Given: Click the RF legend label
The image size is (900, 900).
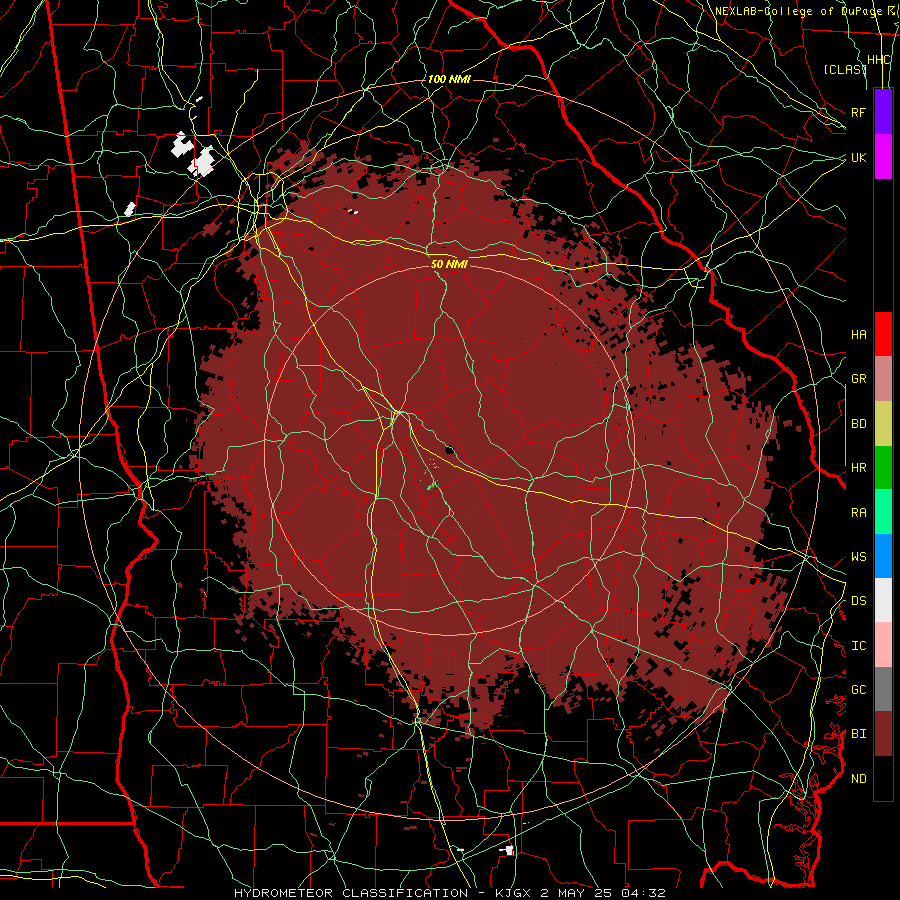Looking at the screenshot, I should [858, 112].
